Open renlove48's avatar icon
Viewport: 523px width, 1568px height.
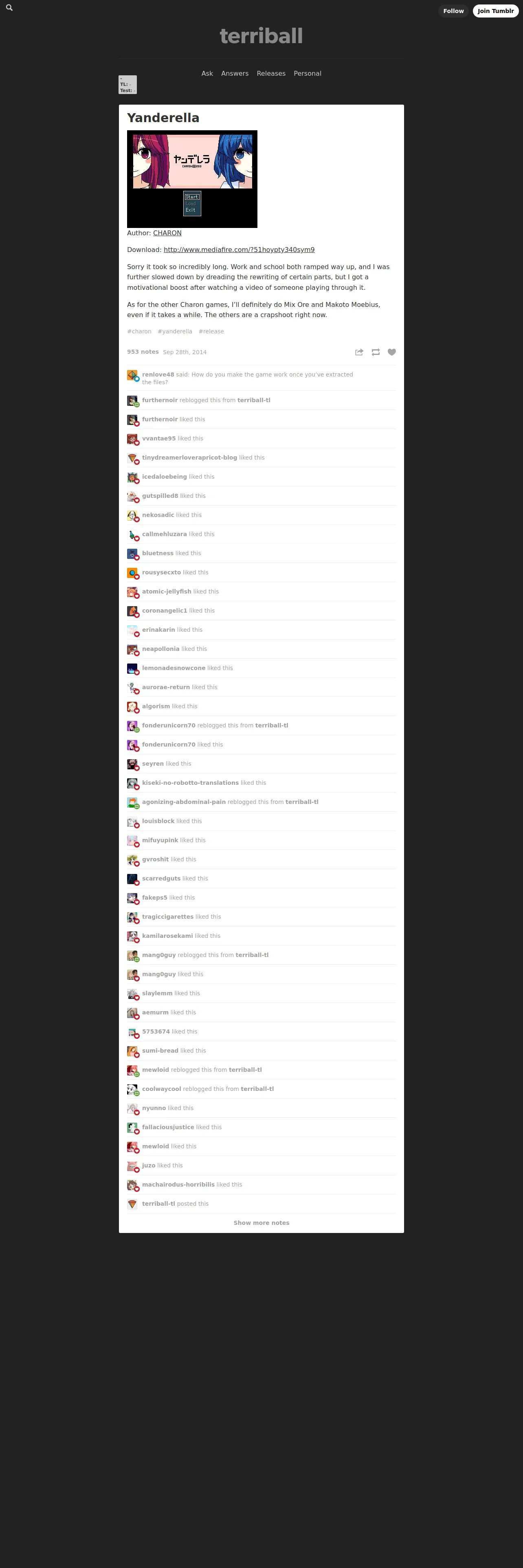(132, 375)
